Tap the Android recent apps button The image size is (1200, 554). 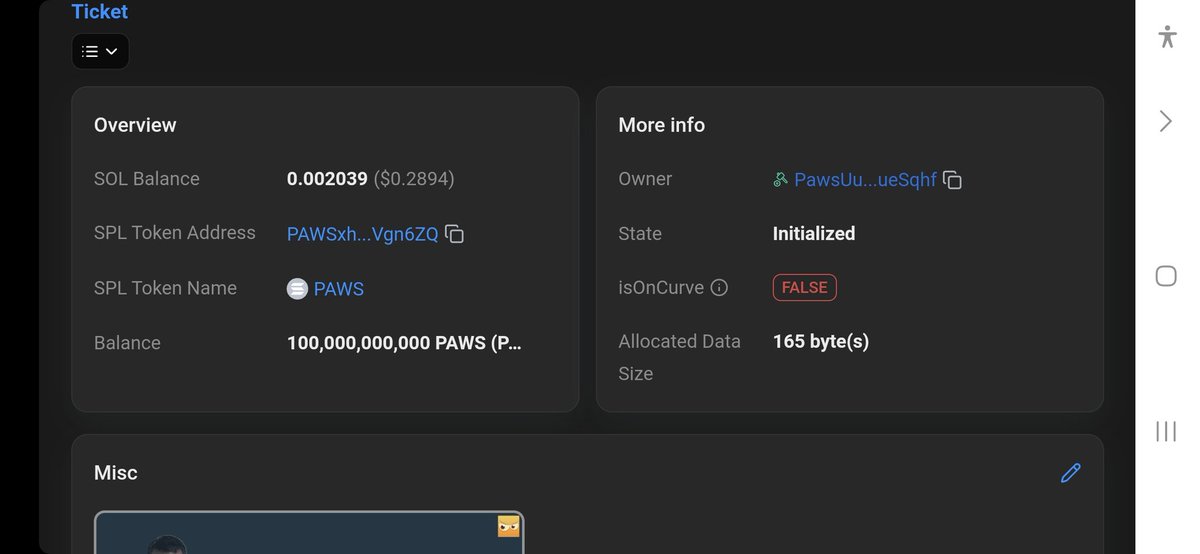pos(1166,431)
